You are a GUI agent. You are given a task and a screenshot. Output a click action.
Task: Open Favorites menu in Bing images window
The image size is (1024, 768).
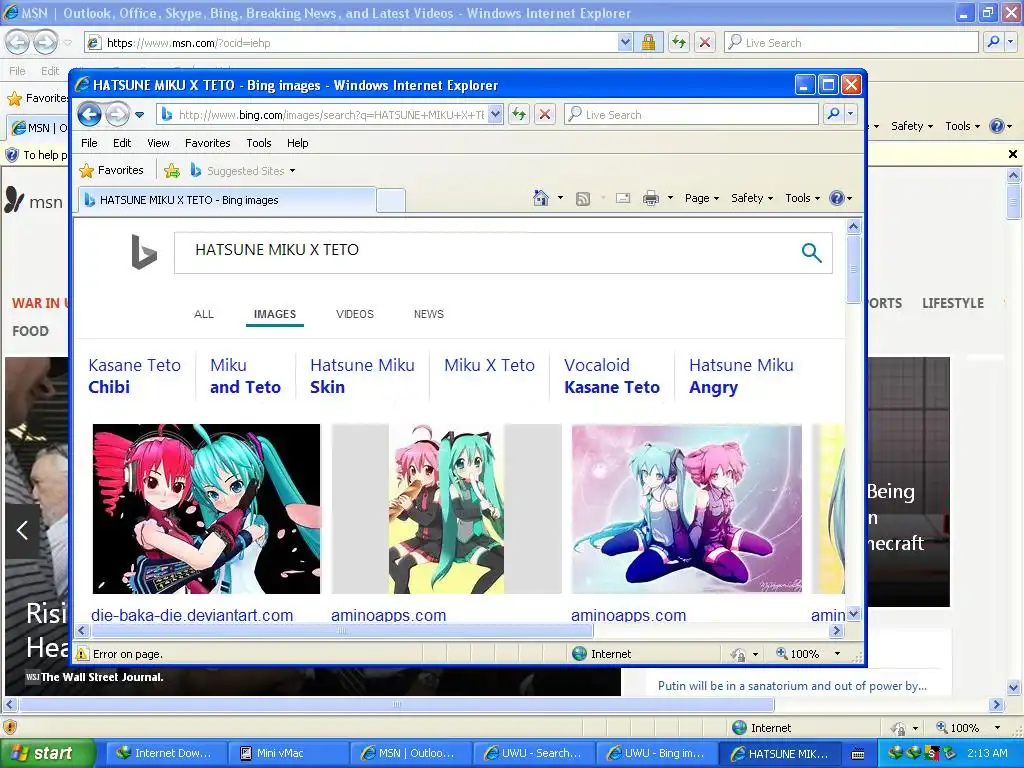click(208, 143)
